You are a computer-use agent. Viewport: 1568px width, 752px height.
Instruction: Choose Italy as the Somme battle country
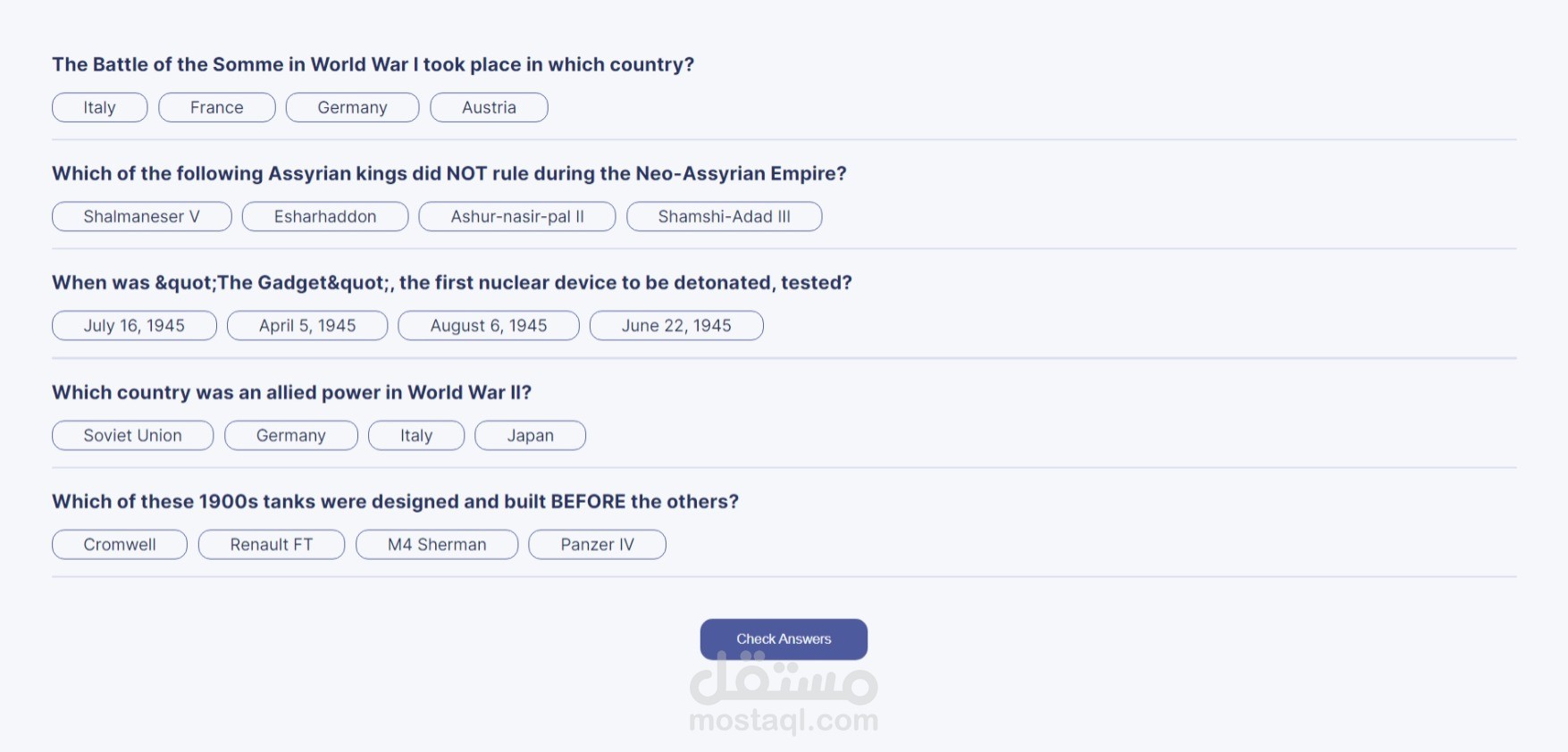[x=99, y=107]
